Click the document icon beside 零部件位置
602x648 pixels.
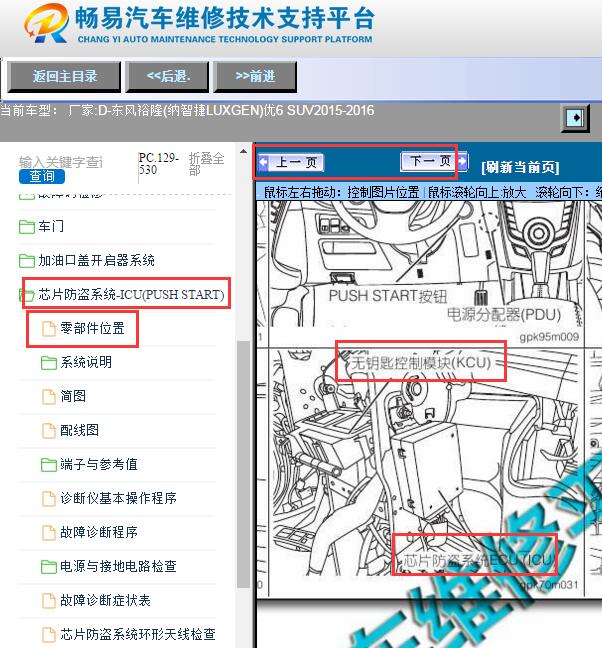(49, 329)
